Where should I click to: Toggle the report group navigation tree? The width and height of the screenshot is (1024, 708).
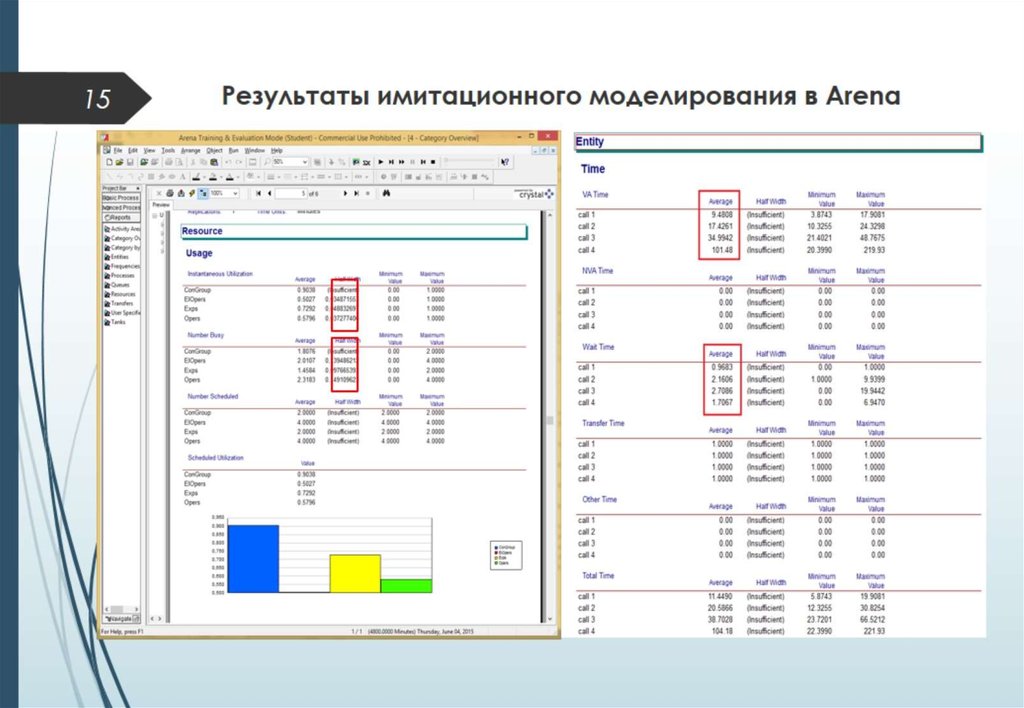(203, 193)
